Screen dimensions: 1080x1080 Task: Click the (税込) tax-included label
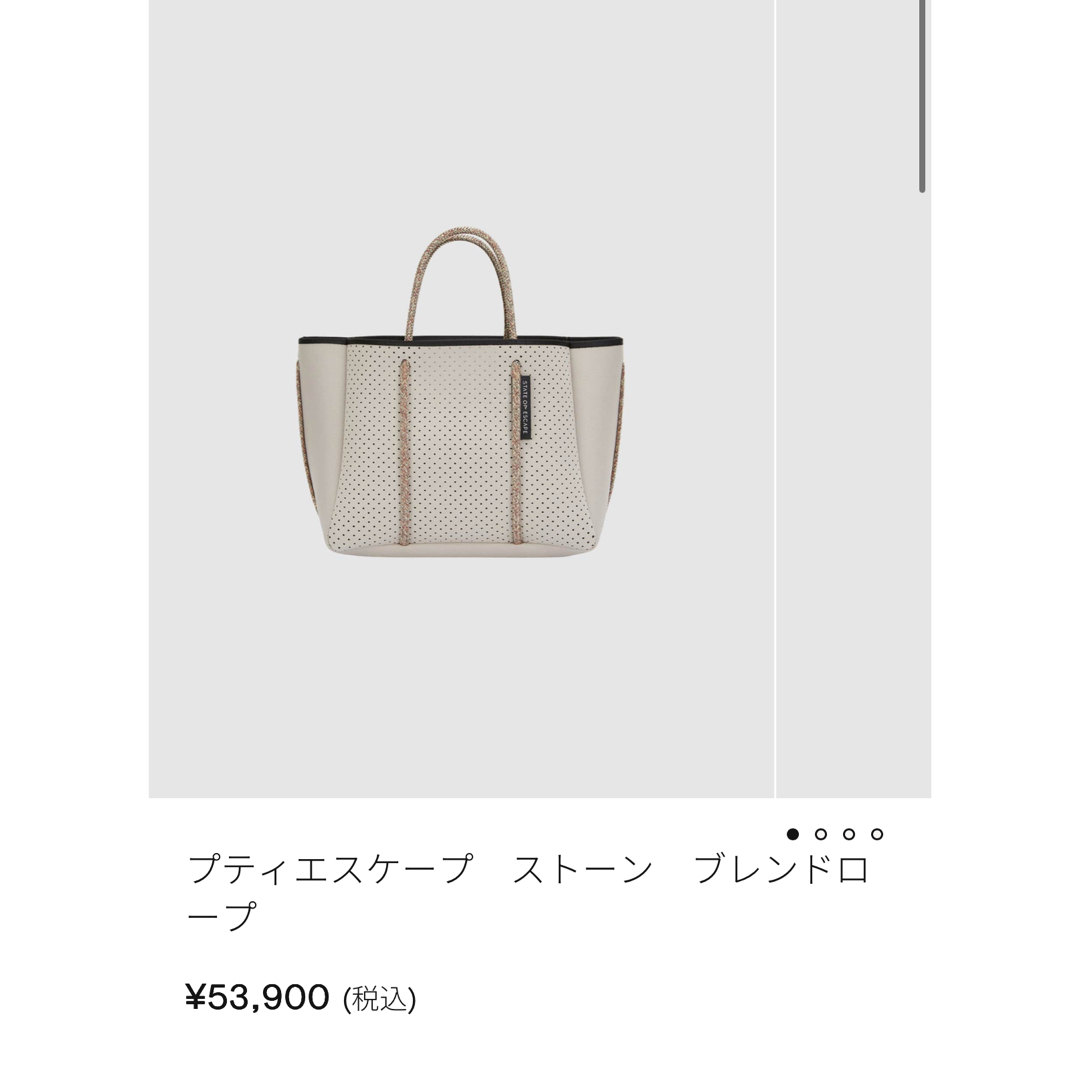coord(380,999)
